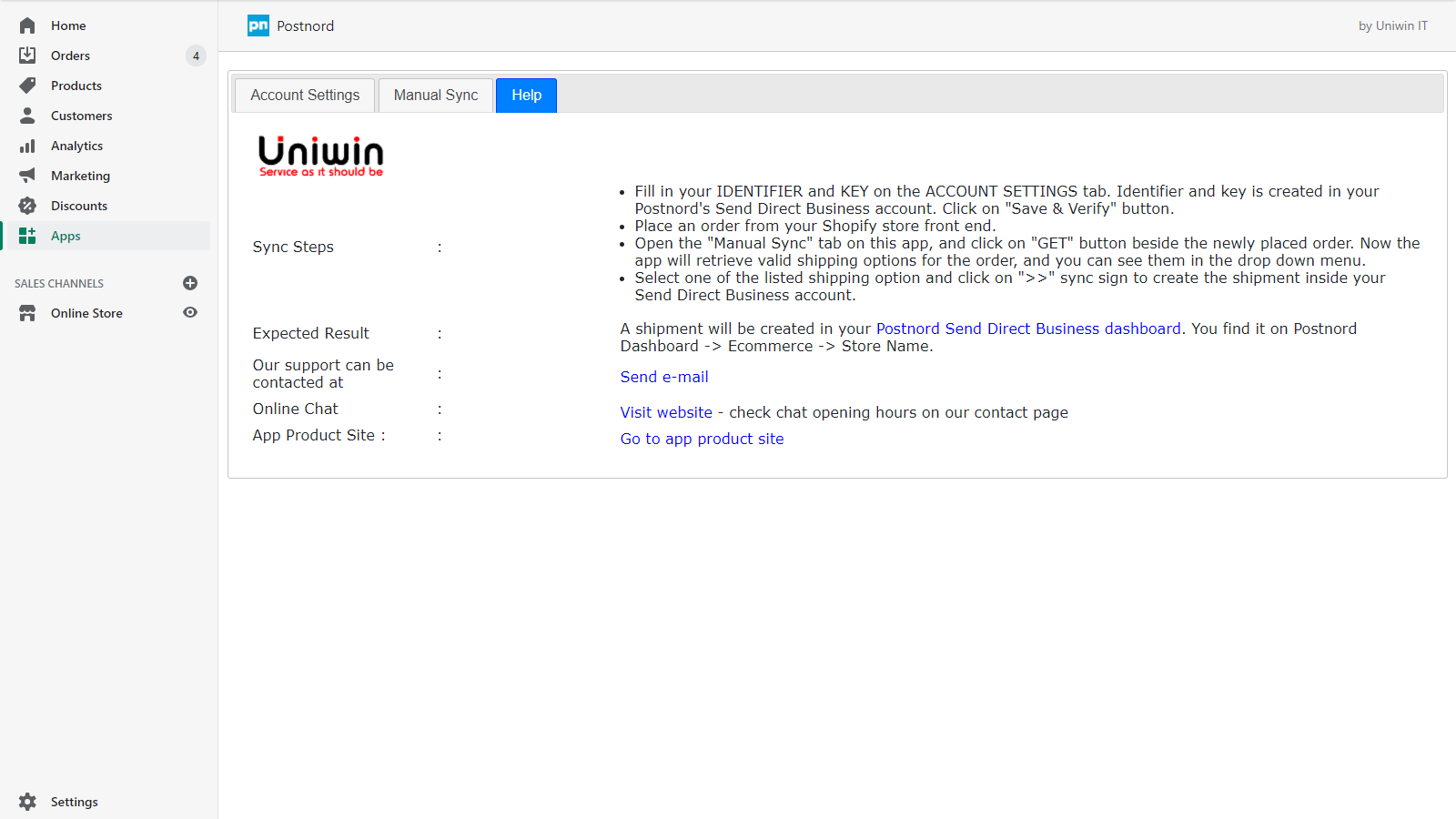1456x819 pixels.
Task: Click the Settings gear icon
Action: (27, 802)
